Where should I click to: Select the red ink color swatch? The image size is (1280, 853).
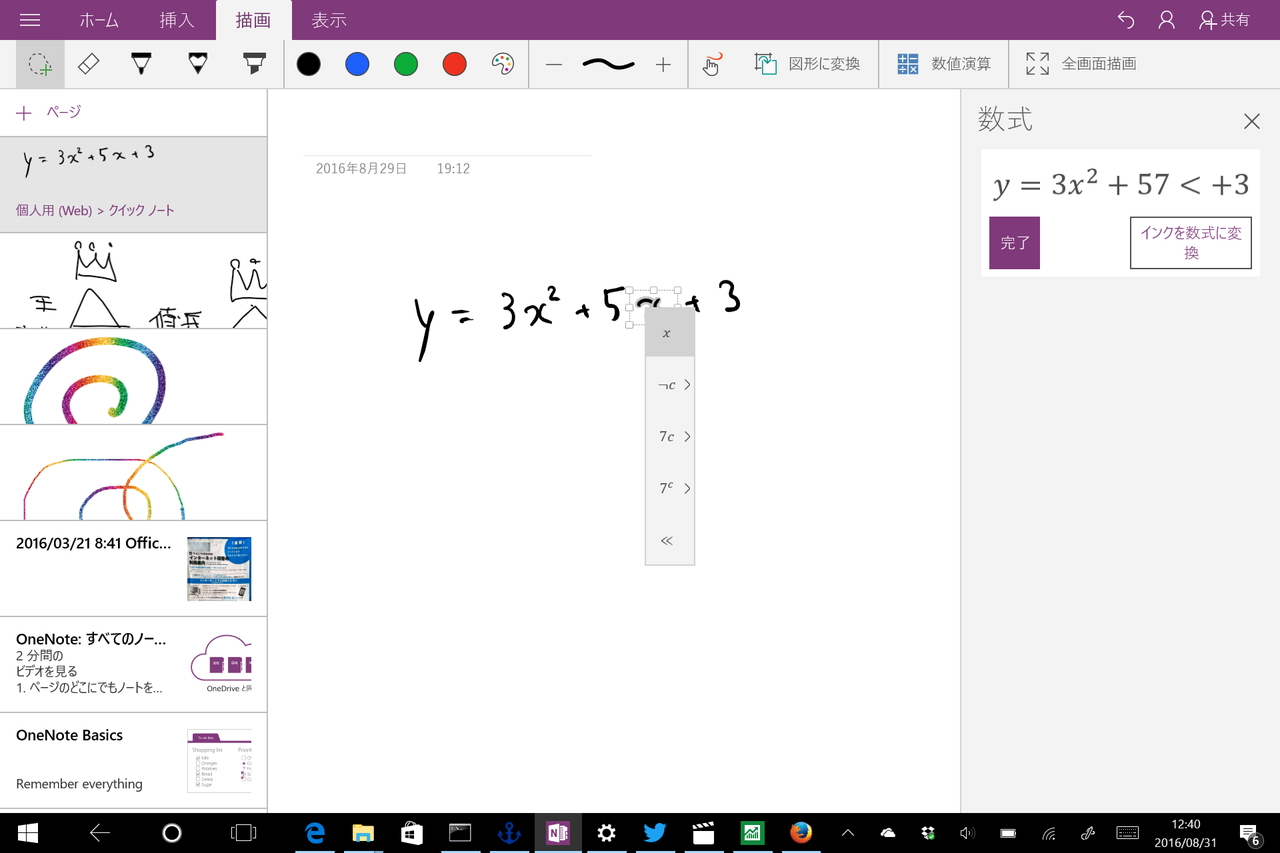tap(454, 63)
